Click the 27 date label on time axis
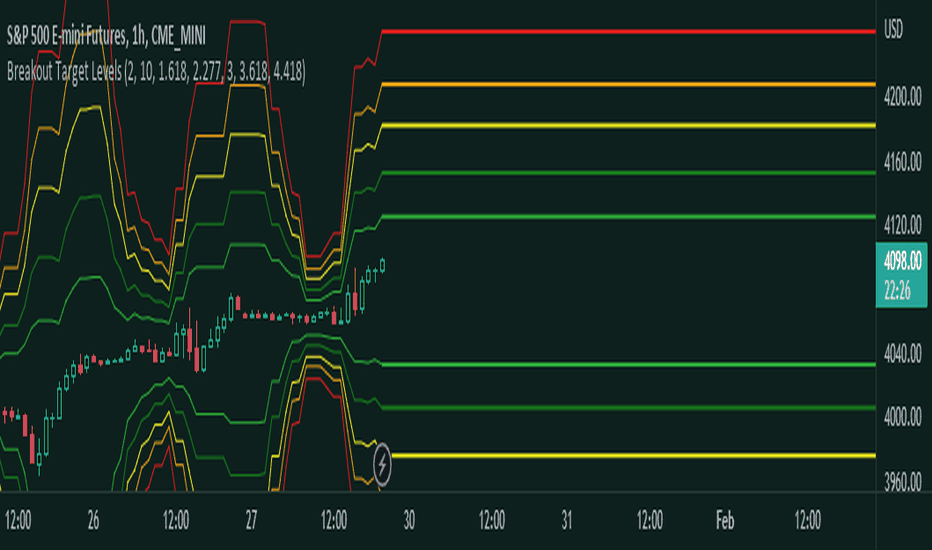The height and width of the screenshot is (550, 932). pos(251,521)
